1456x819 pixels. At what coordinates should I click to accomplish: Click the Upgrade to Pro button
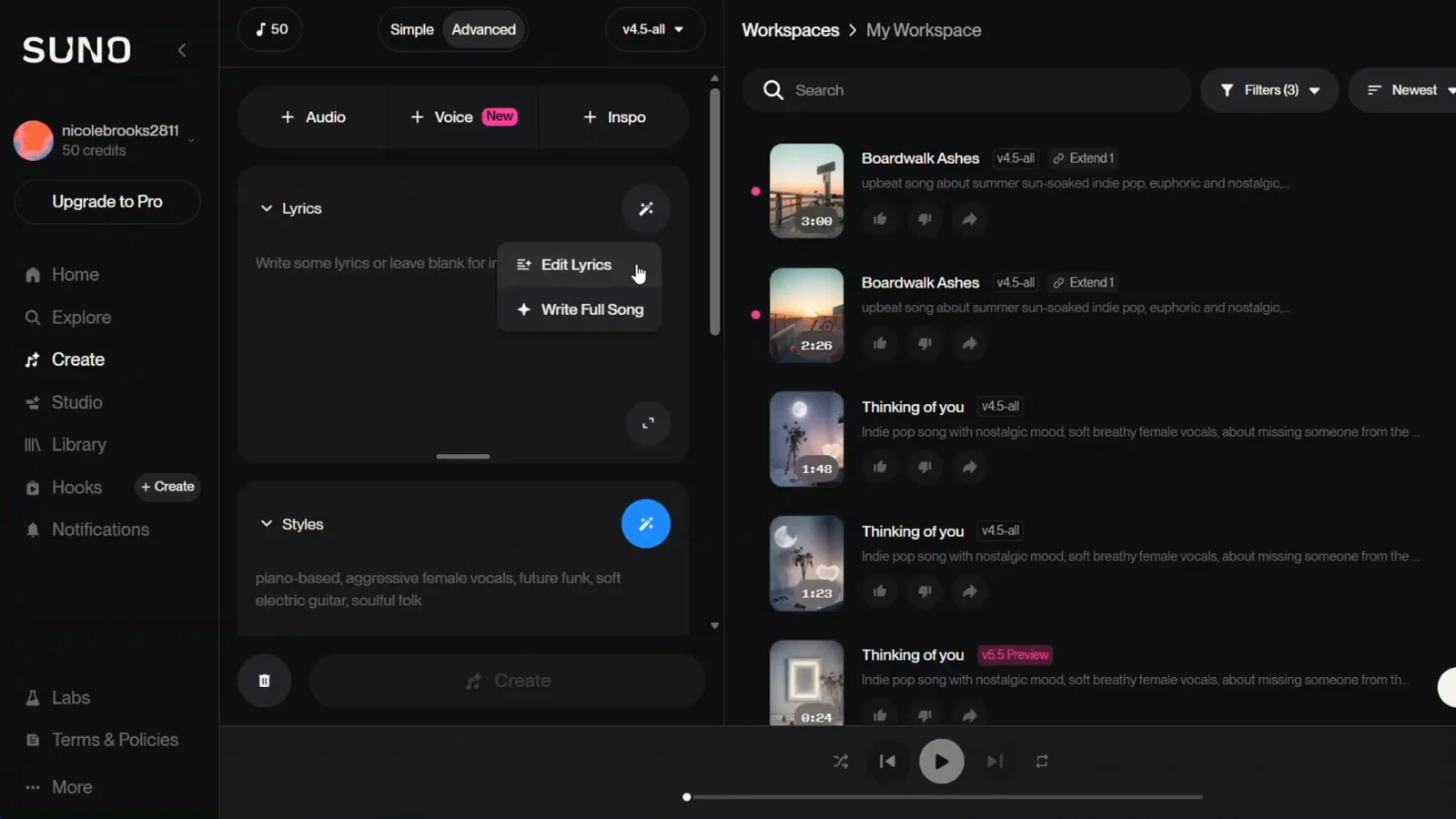click(107, 202)
